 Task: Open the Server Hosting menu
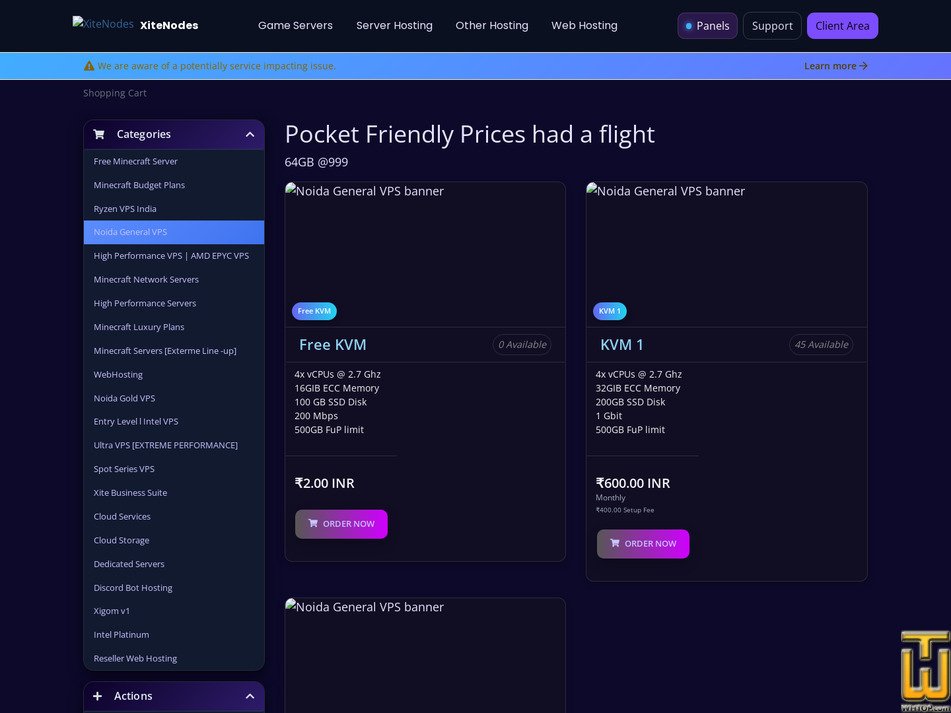pyautogui.click(x=394, y=25)
